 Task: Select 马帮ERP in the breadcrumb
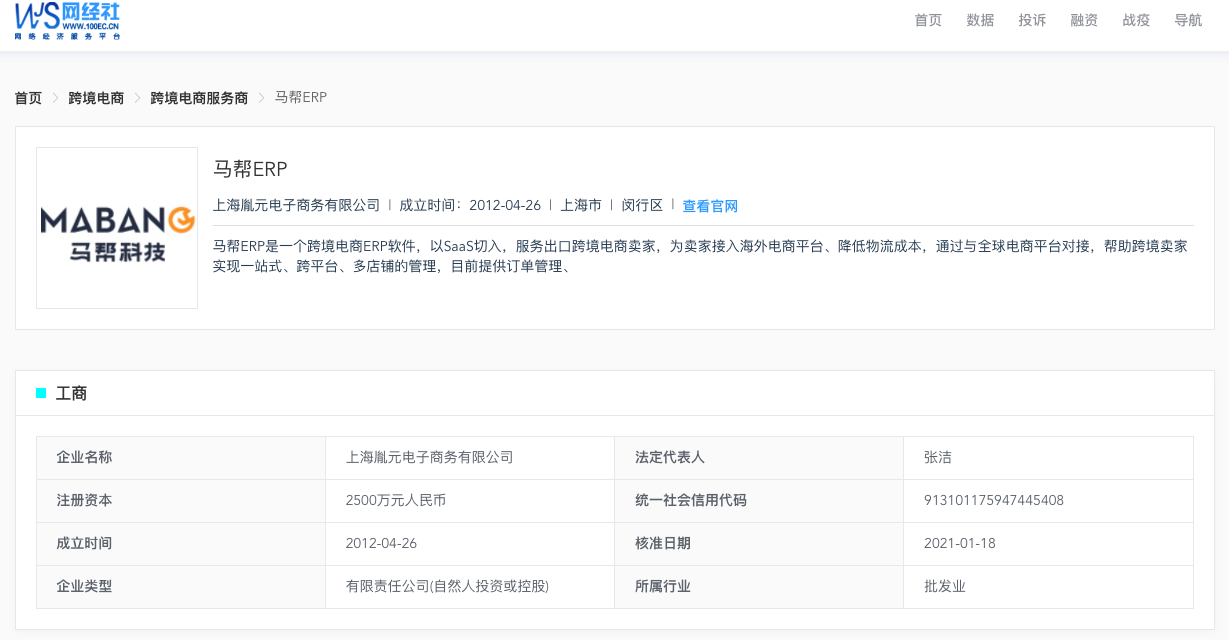pyautogui.click(x=301, y=98)
